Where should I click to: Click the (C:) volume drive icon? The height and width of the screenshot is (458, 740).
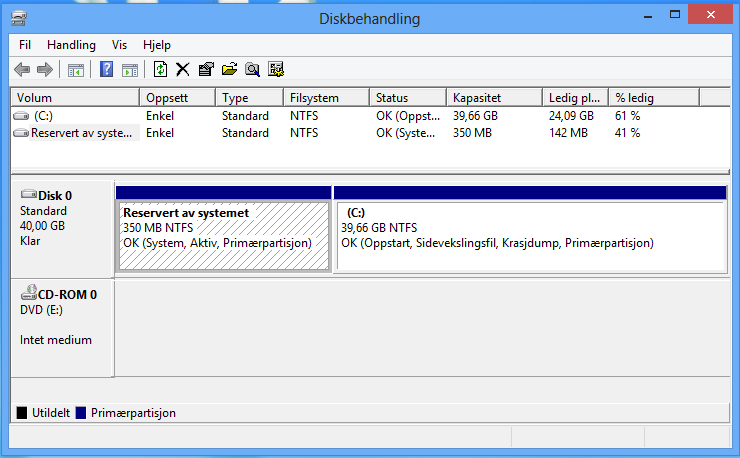point(21,116)
